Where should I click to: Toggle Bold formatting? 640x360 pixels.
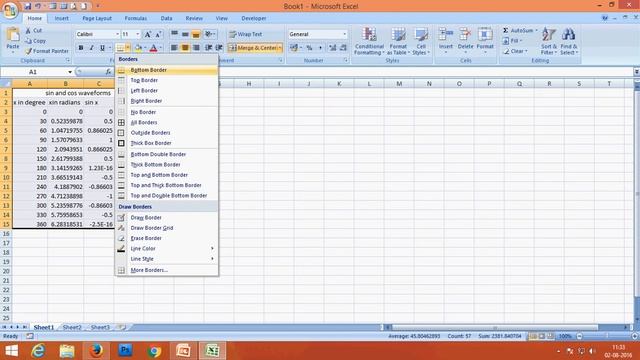(x=81, y=48)
